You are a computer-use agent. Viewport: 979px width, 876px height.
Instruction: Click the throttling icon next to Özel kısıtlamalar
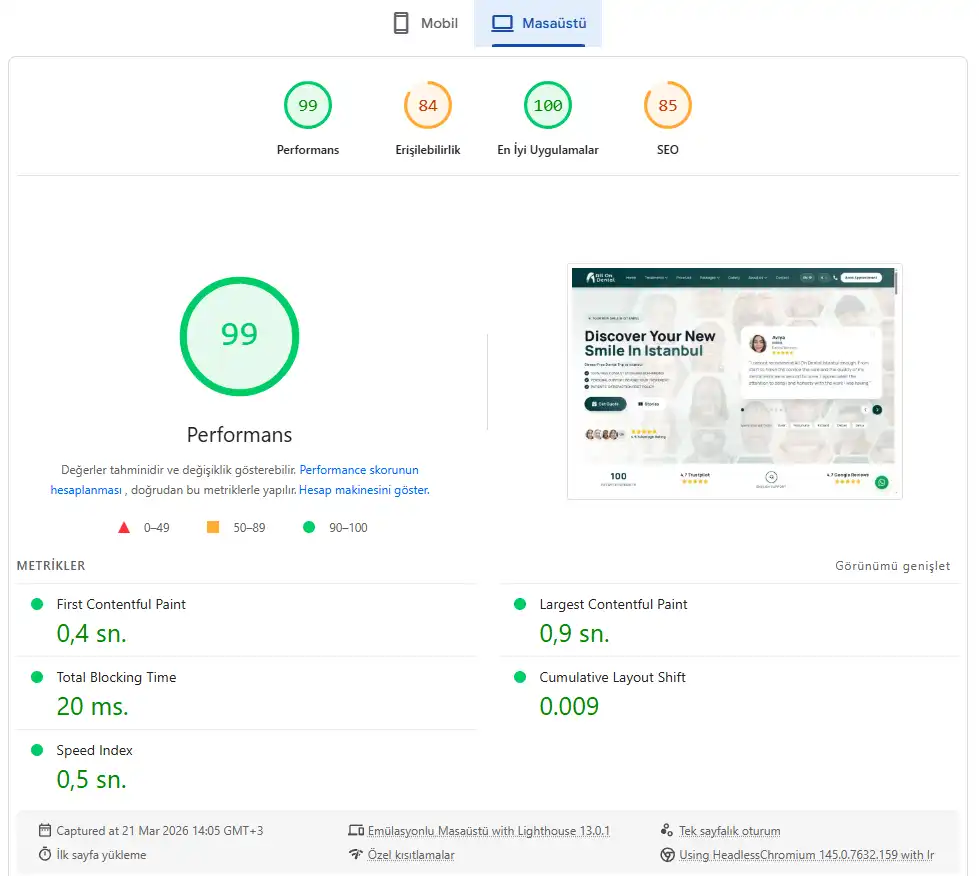tap(356, 855)
